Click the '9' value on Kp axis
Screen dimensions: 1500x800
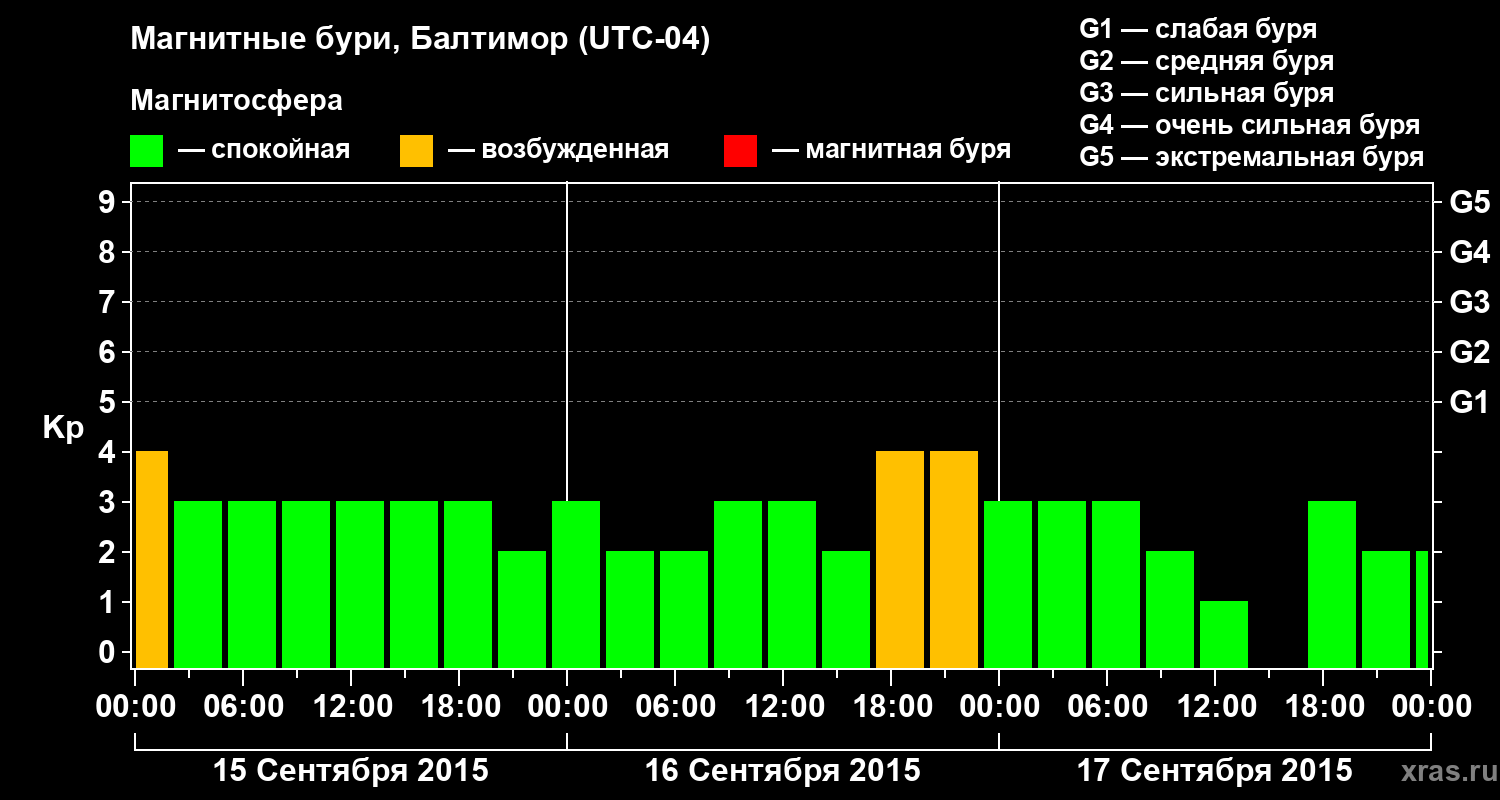(109, 202)
